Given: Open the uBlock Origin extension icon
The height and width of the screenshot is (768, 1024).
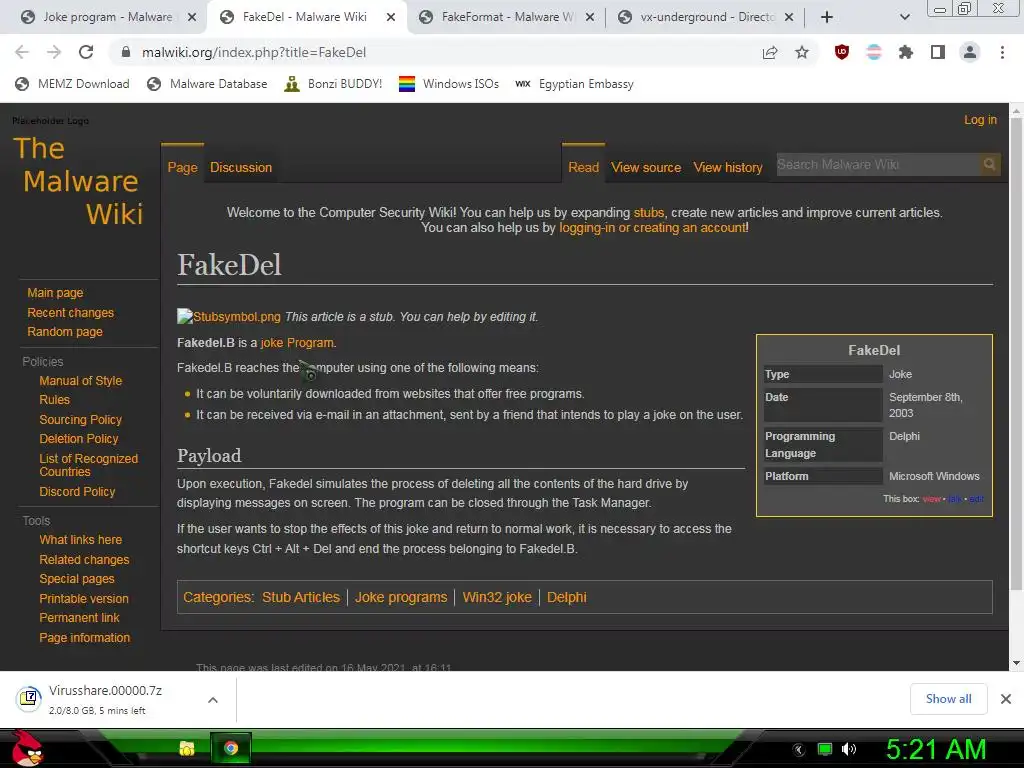Looking at the screenshot, I should 842,52.
